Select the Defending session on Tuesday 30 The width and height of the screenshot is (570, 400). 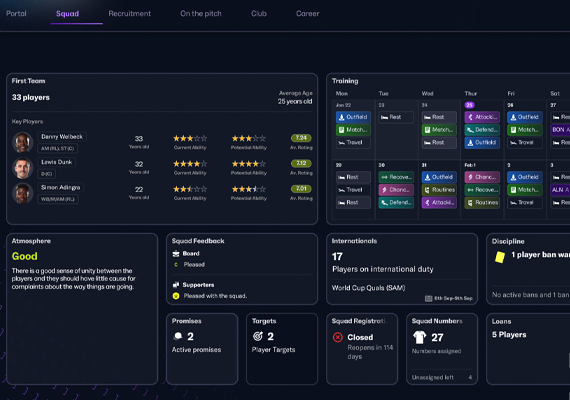tap(396, 203)
